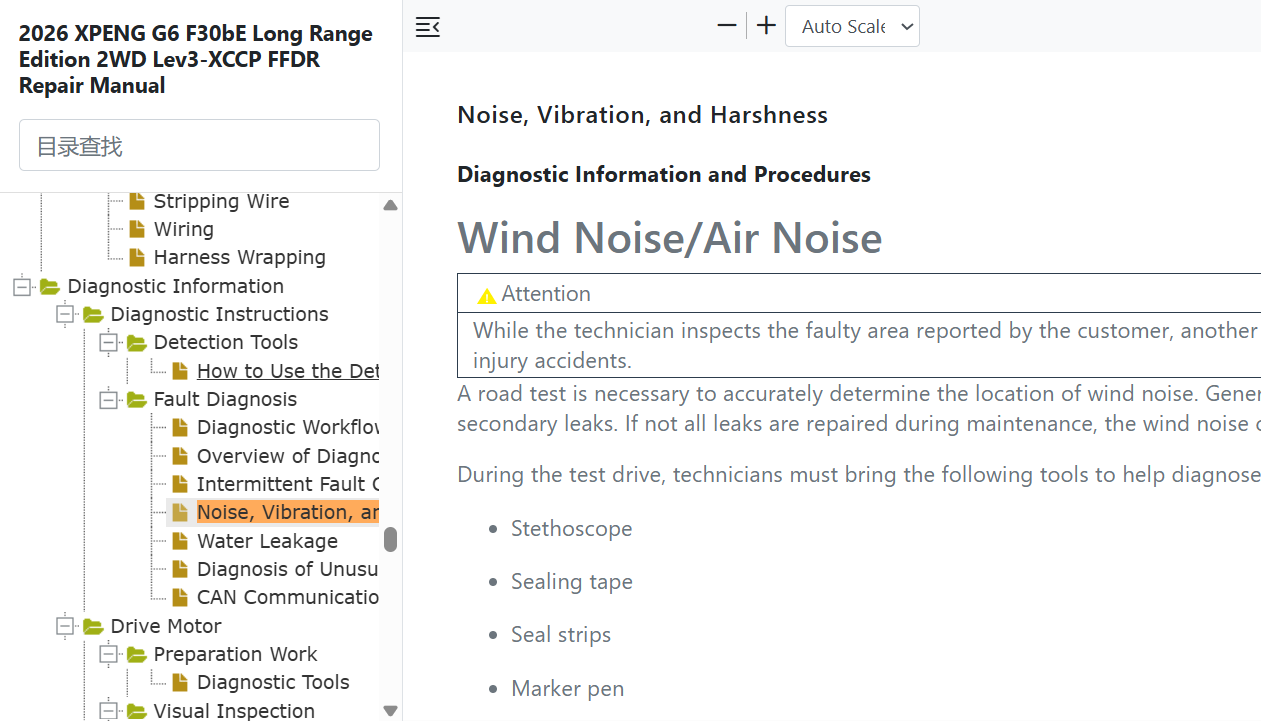Image resolution: width=1261 pixels, height=721 pixels.
Task: Collapse the Visual Inspection node
Action: [x=108, y=711]
